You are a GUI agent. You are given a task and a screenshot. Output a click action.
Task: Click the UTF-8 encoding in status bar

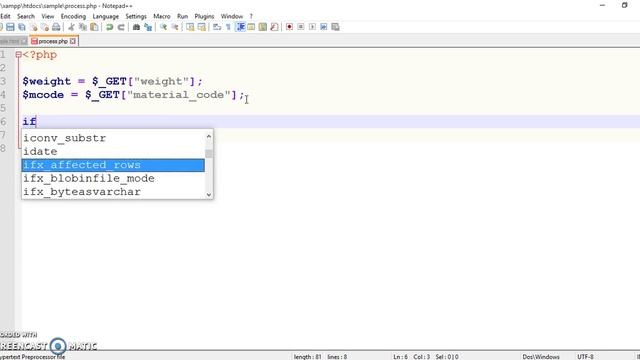[585, 357]
